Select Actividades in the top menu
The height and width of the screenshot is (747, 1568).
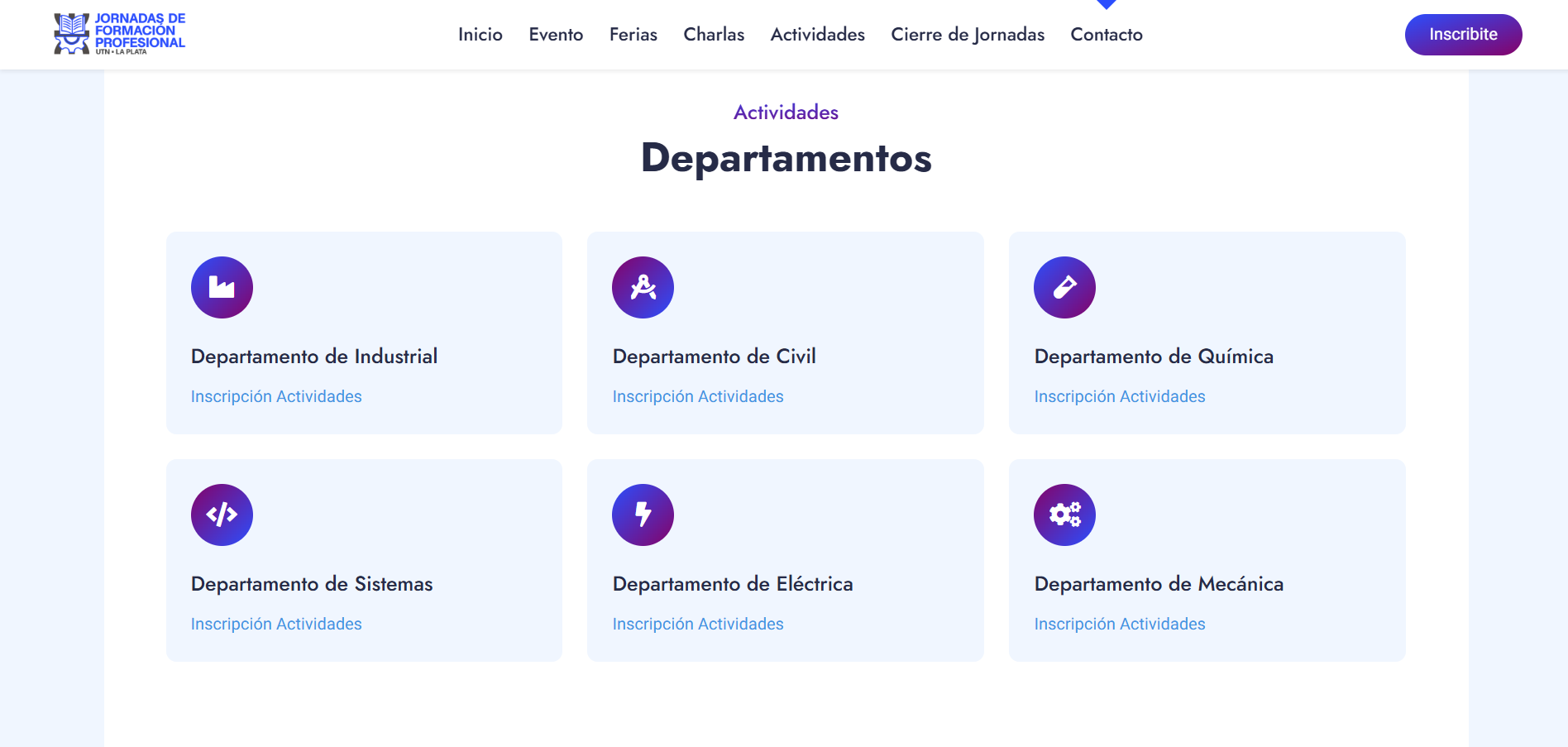[x=817, y=35]
